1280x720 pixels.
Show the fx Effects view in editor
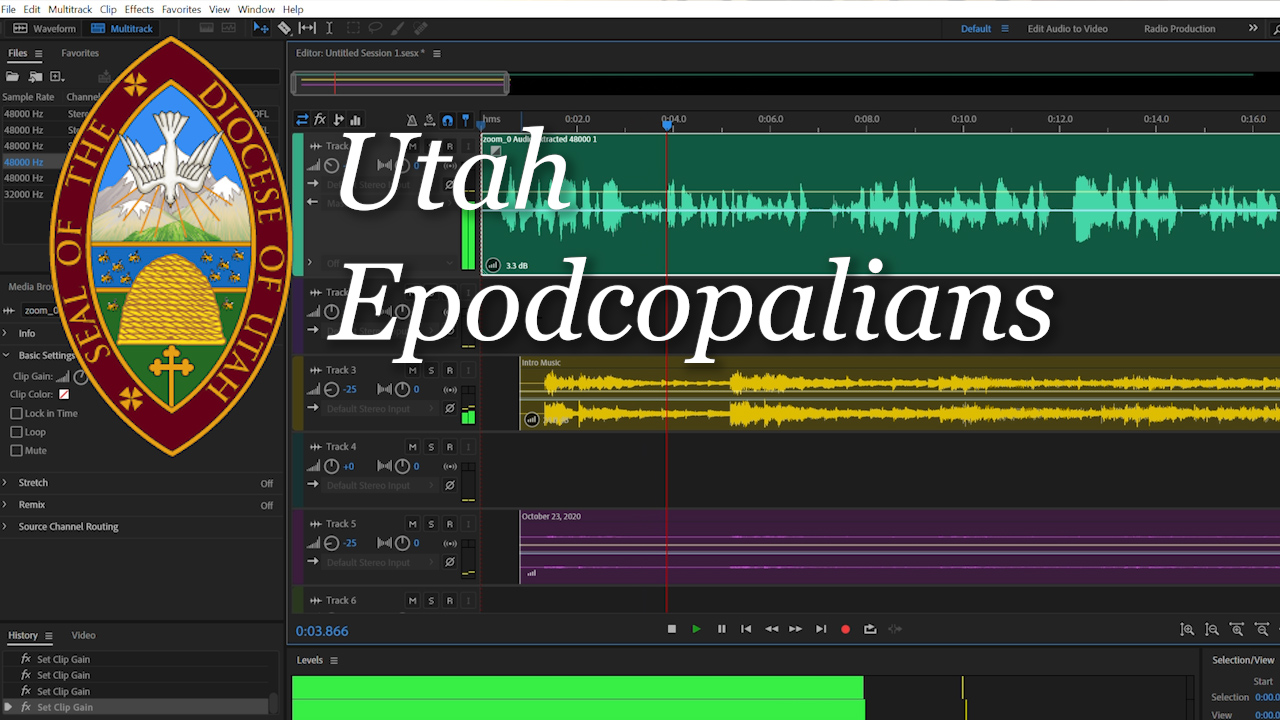pyautogui.click(x=320, y=120)
